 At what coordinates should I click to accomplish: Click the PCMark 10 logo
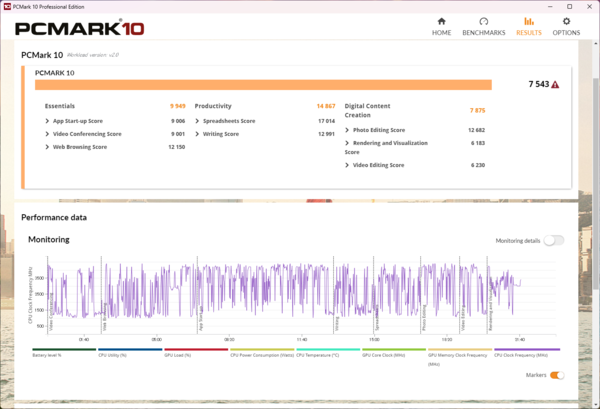click(80, 28)
